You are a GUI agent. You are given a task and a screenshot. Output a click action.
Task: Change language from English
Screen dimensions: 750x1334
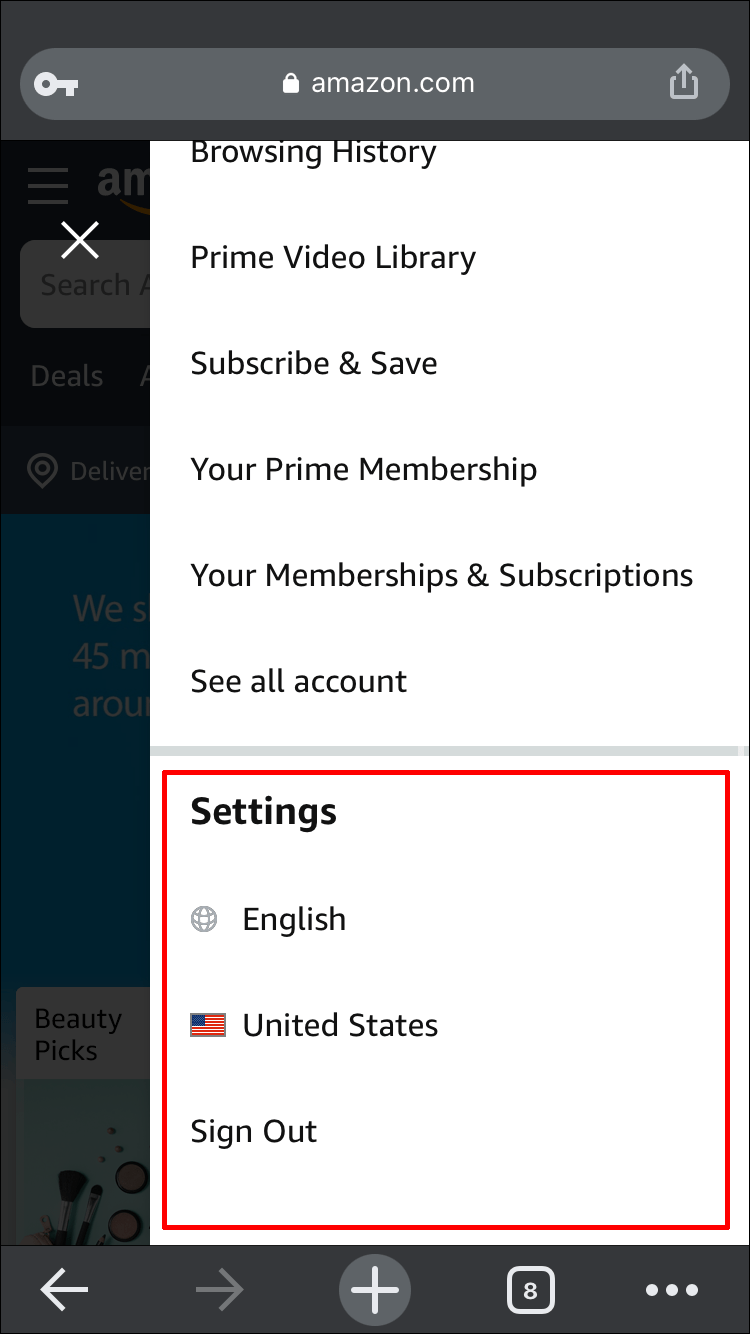click(293, 918)
